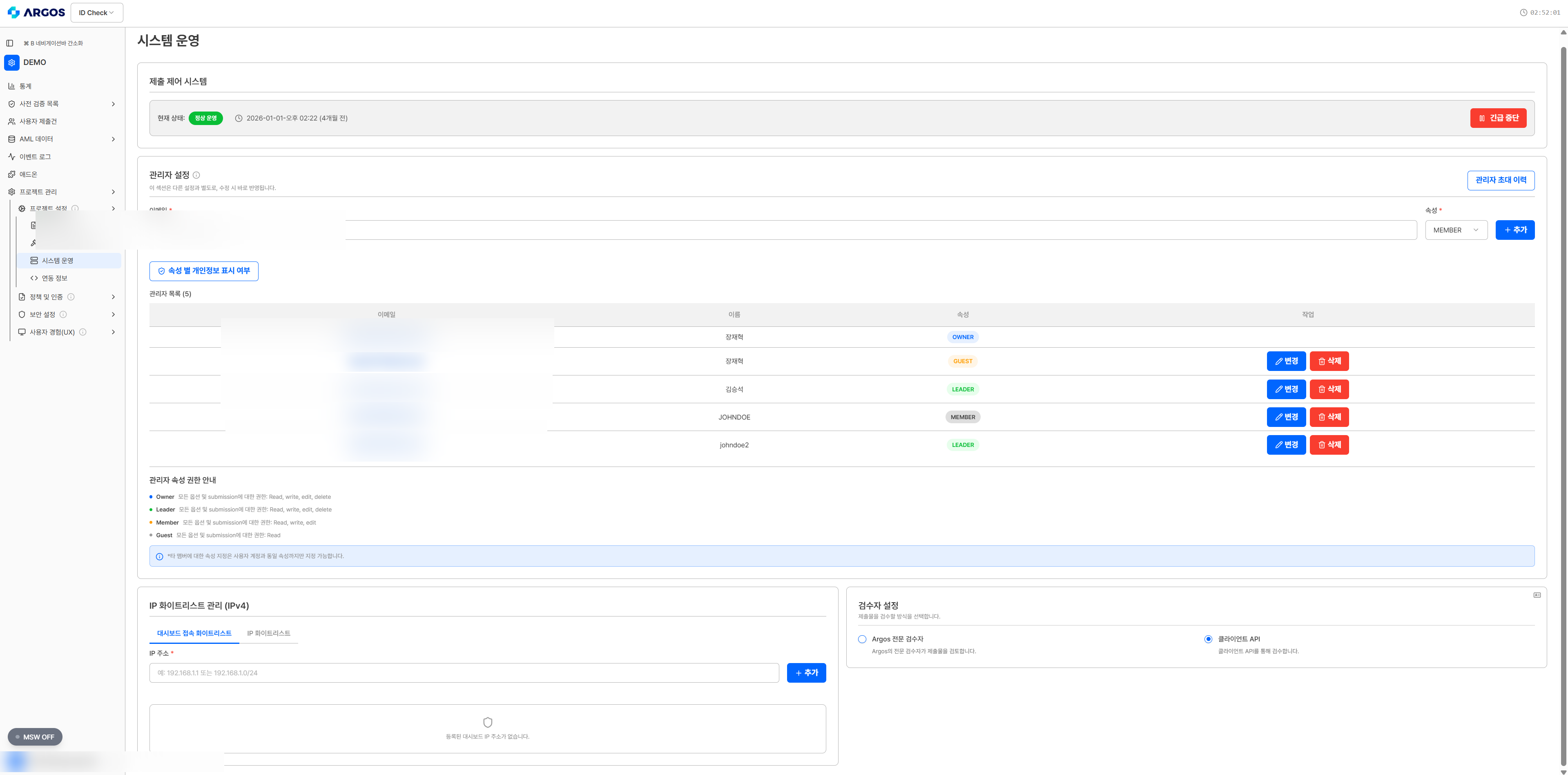Open 관리자 초대 이력
The image size is (1568, 775).
[x=1501, y=180]
